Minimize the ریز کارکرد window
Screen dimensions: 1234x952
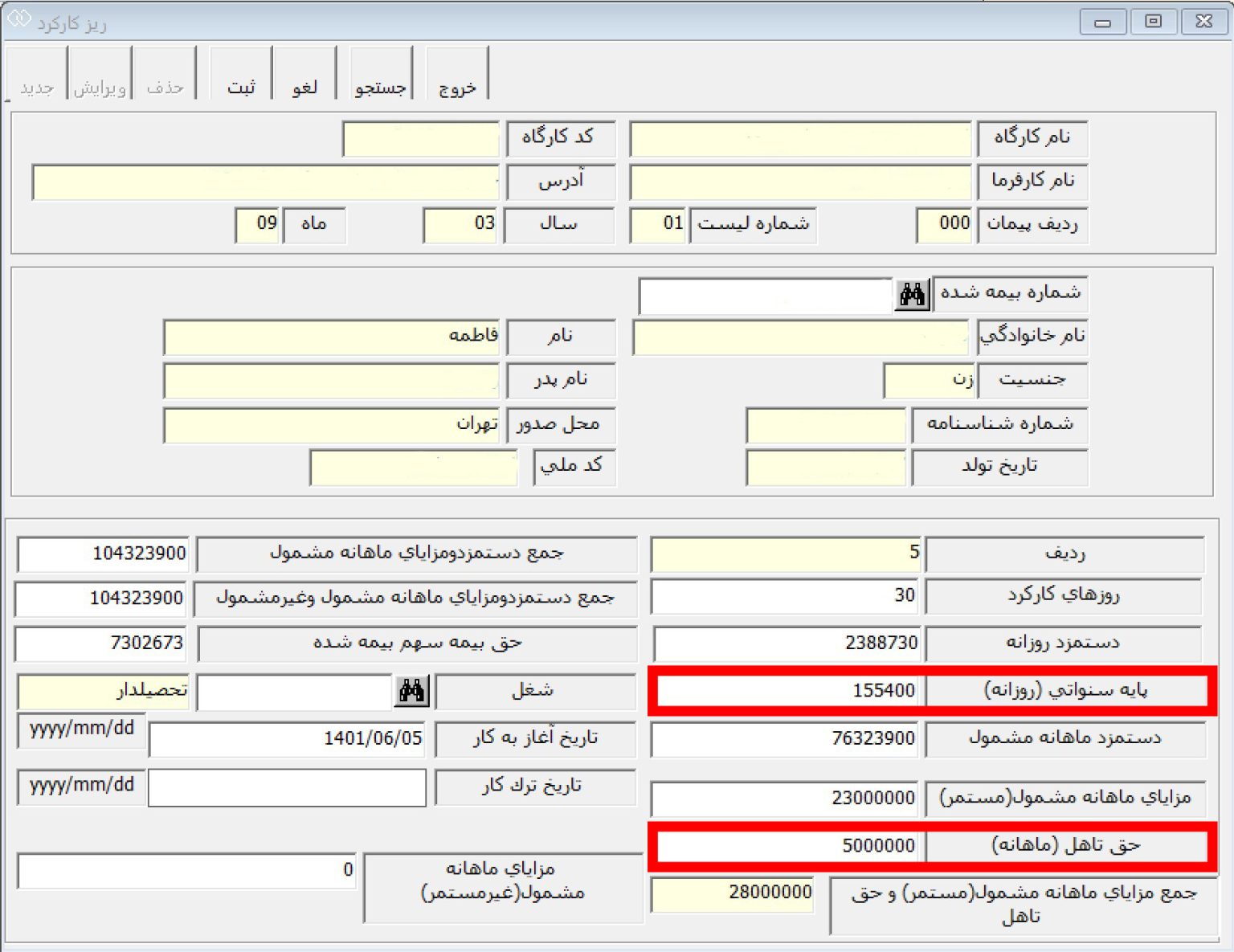coord(1102,22)
